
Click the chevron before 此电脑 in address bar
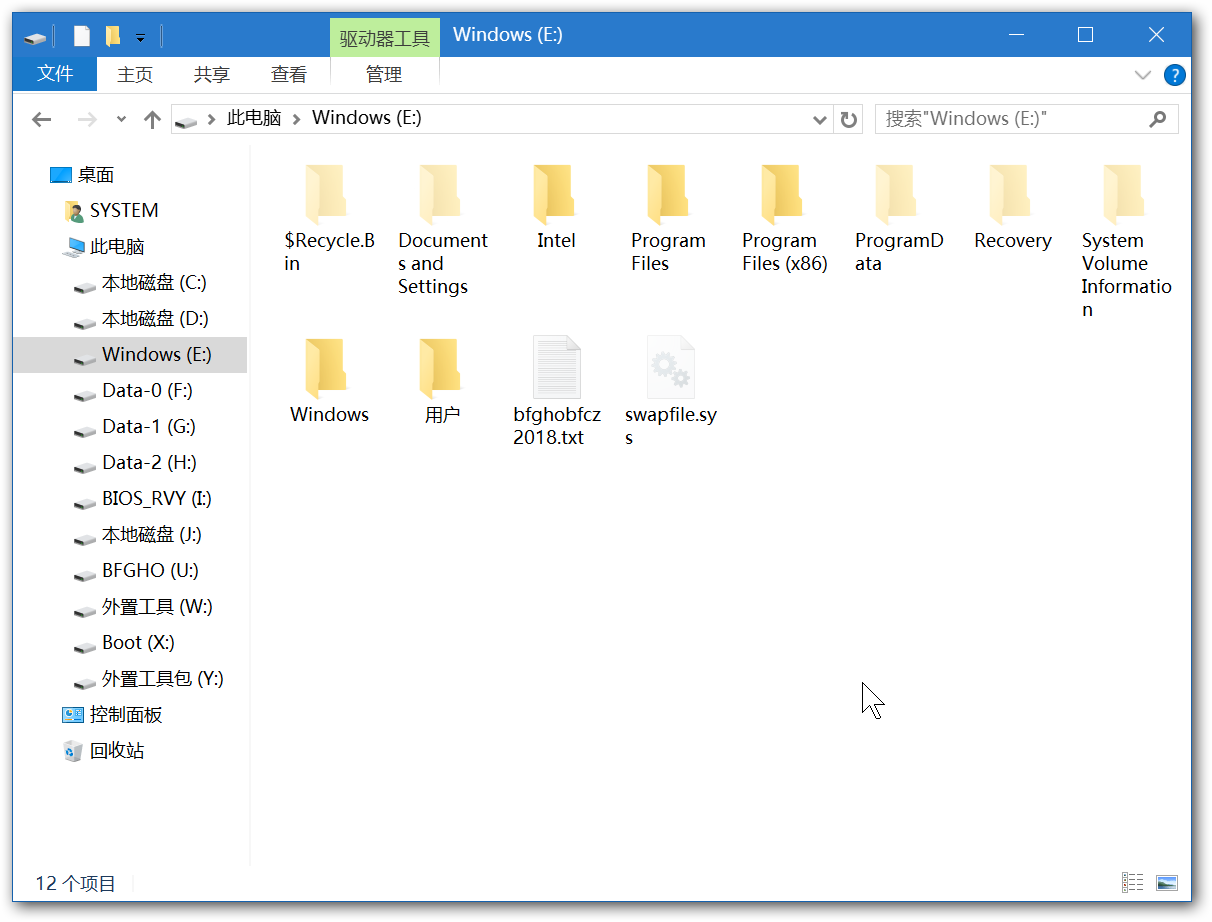click(212, 119)
